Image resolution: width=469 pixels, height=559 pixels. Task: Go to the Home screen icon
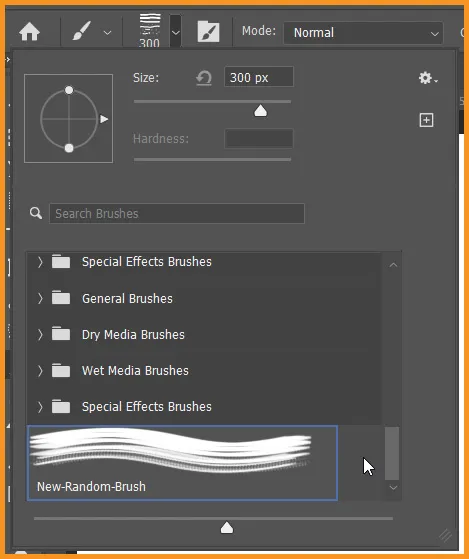click(x=30, y=32)
